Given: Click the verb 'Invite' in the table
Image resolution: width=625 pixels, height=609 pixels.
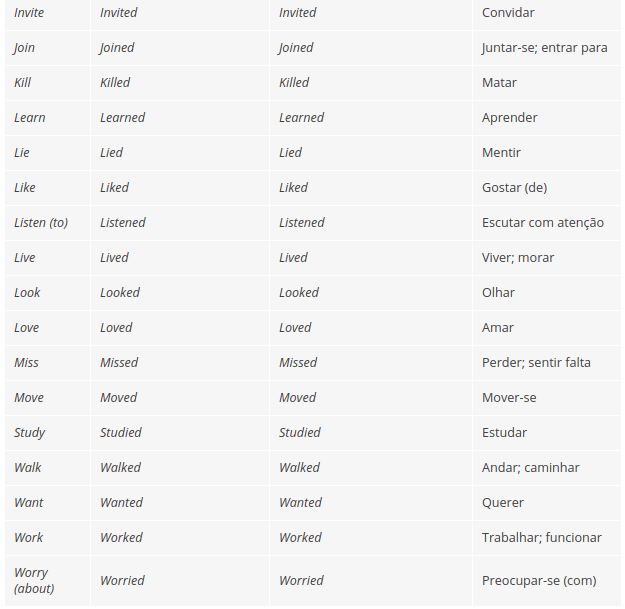Looking at the screenshot, I should pyautogui.click(x=29, y=13).
